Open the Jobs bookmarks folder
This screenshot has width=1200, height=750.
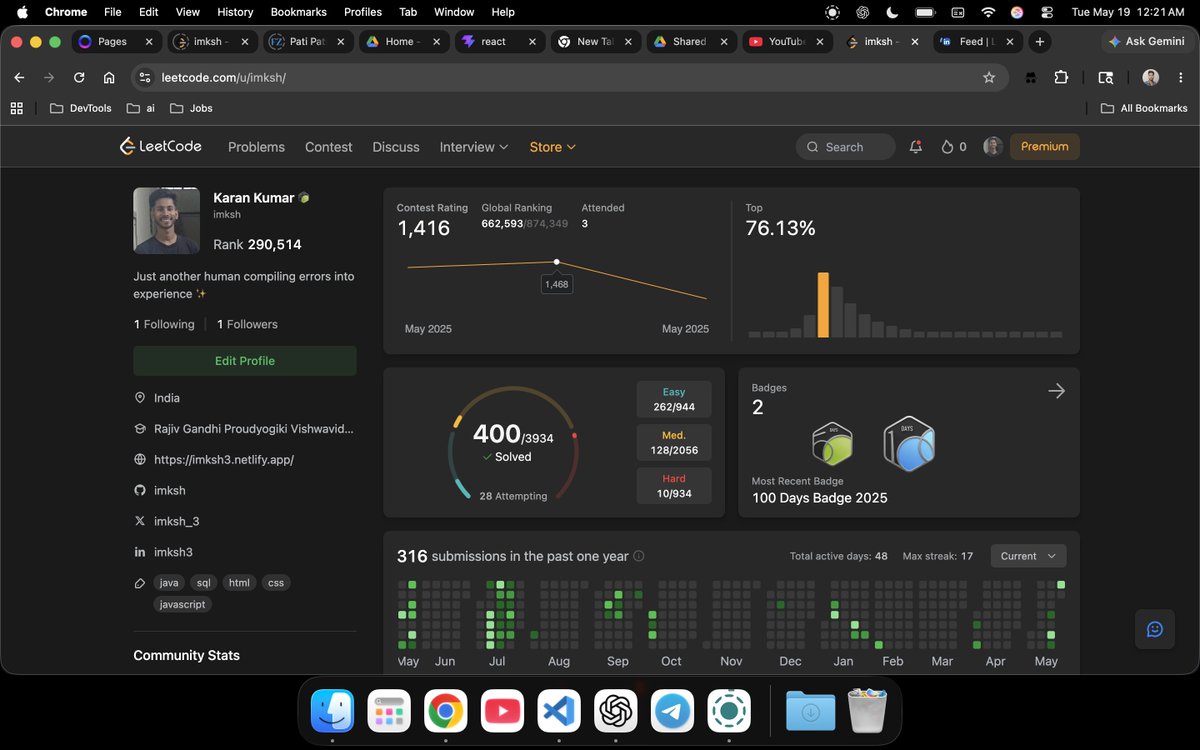(191, 108)
